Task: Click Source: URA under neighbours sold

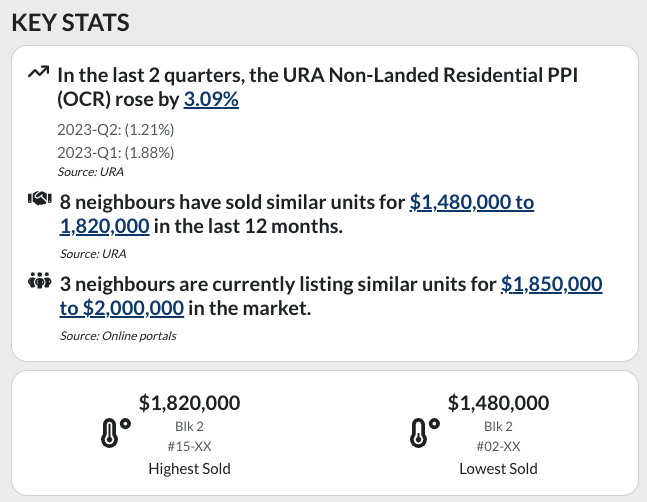Action: click(x=93, y=254)
